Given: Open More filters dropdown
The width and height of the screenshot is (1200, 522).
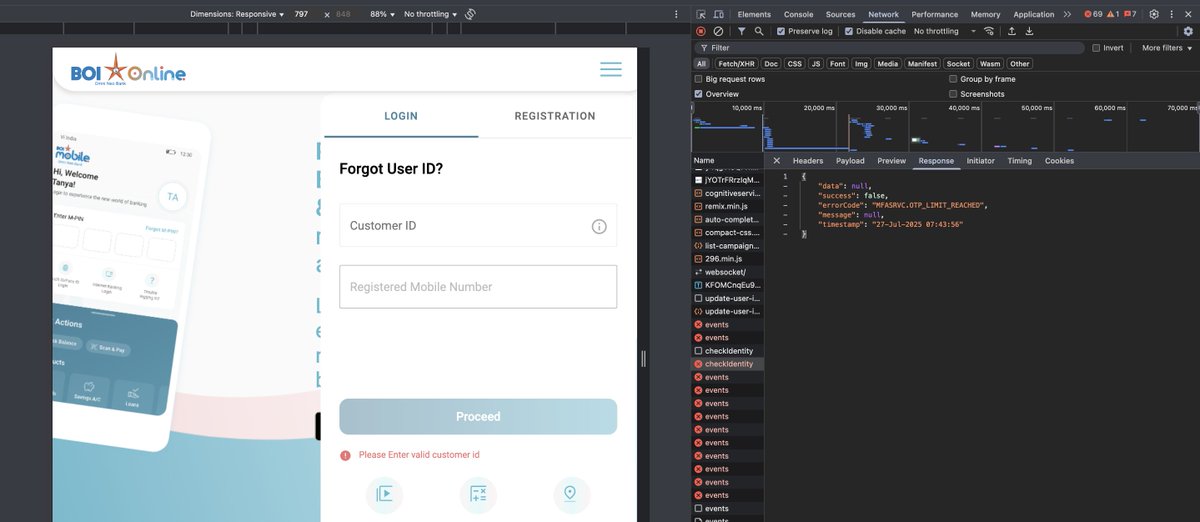Looking at the screenshot, I should pos(1166,48).
